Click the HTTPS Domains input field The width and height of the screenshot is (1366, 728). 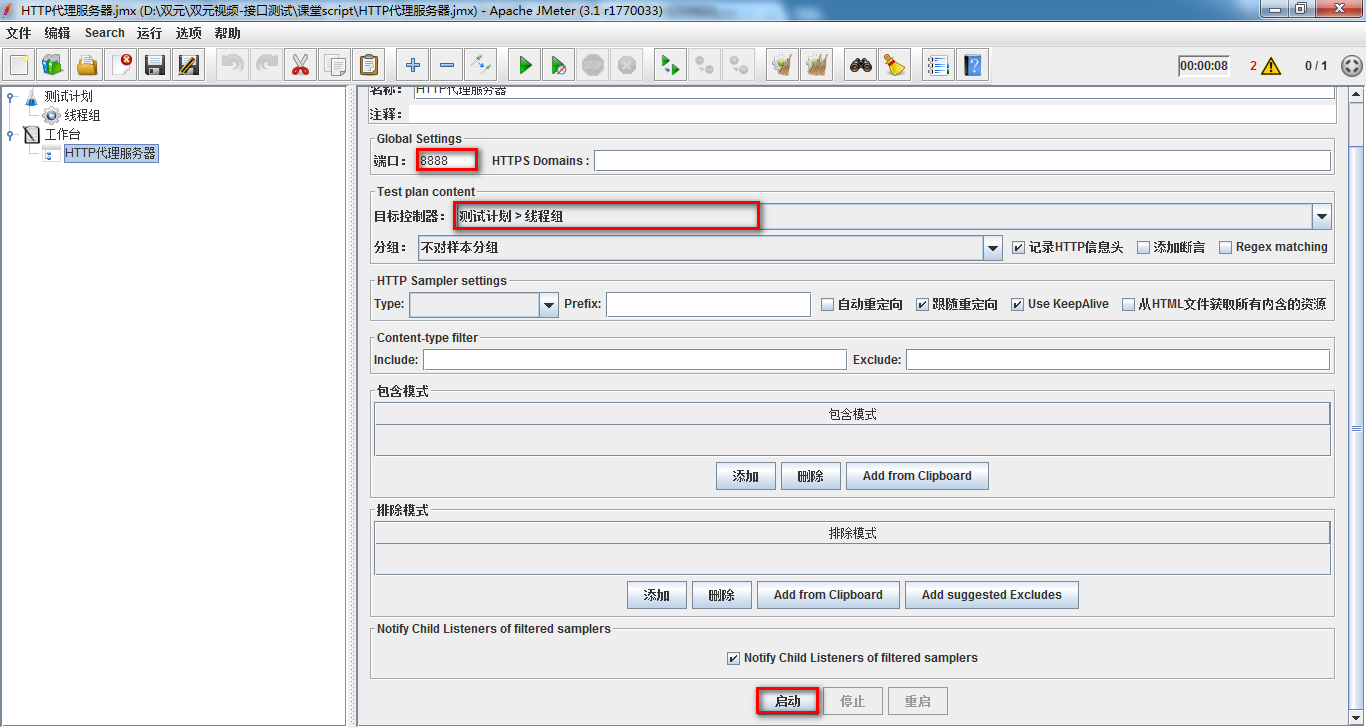click(962, 160)
